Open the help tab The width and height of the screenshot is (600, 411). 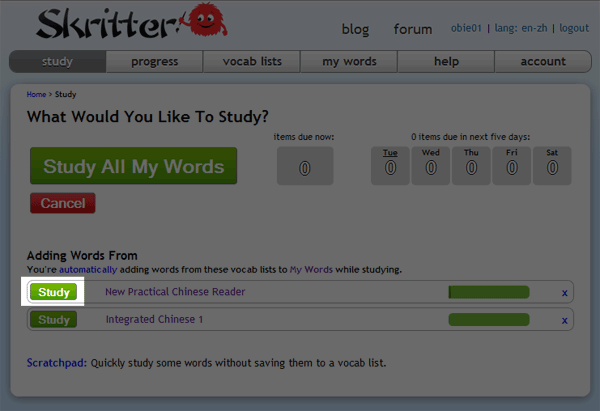pyautogui.click(x=446, y=62)
